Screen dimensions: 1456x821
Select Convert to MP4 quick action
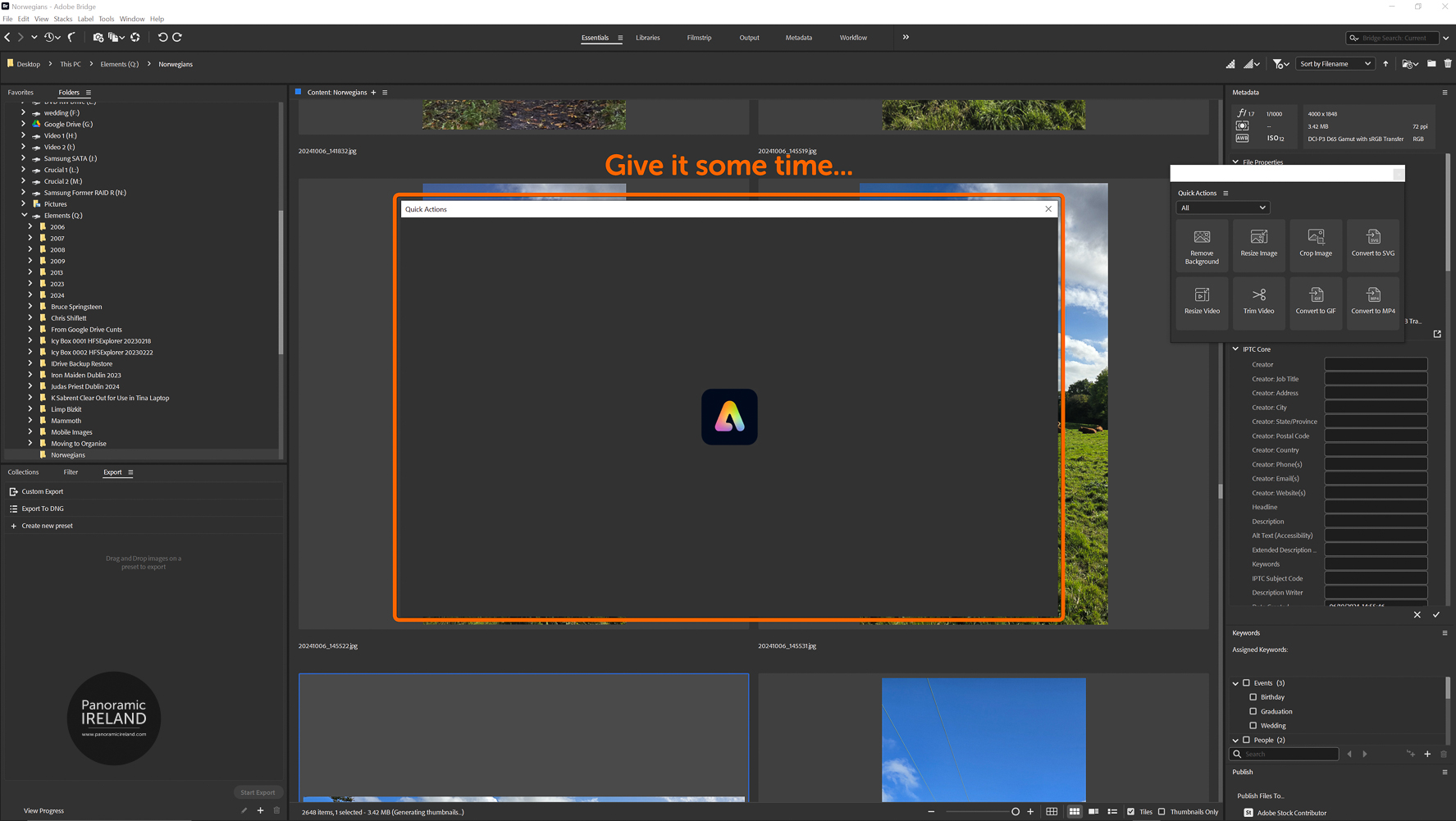[1373, 303]
